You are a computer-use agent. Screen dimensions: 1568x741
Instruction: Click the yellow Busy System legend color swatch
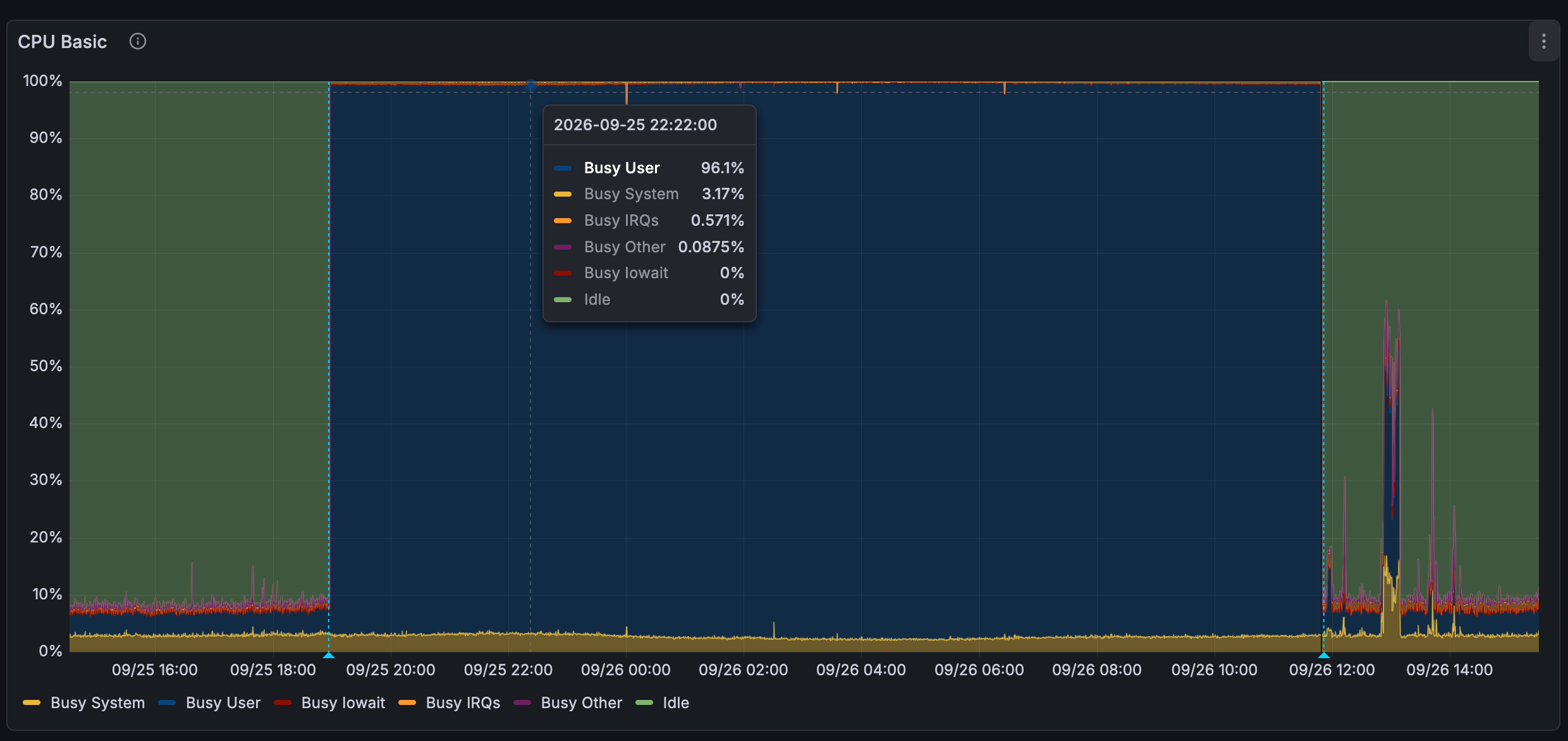pos(32,703)
